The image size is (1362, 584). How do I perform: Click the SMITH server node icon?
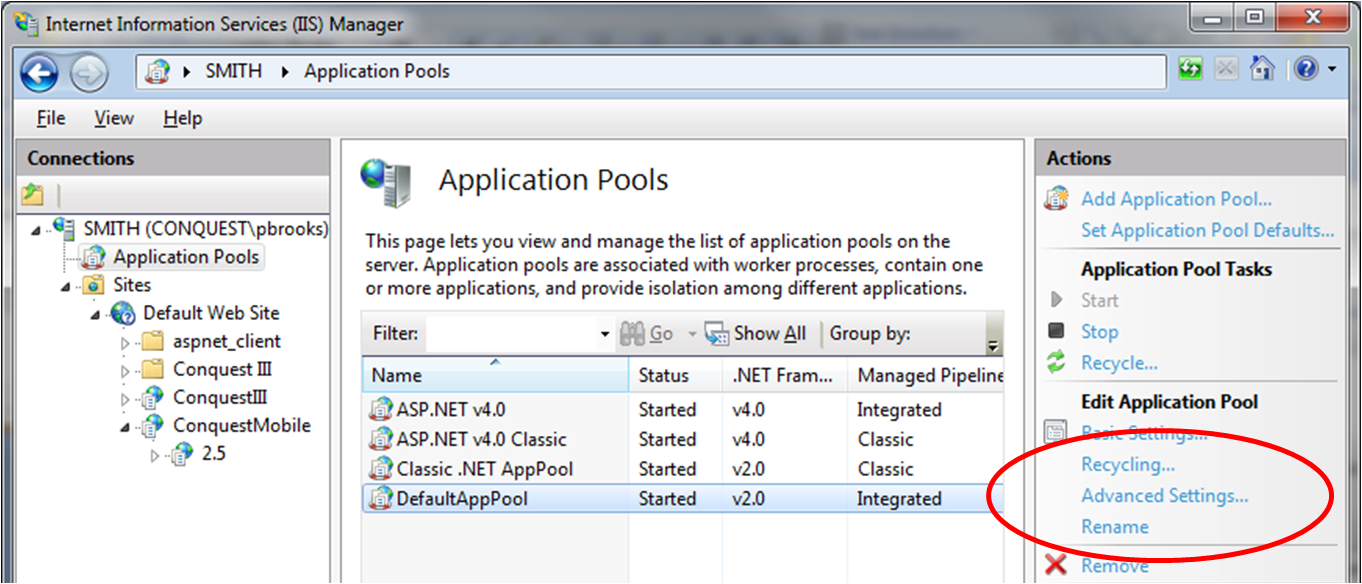tap(64, 229)
